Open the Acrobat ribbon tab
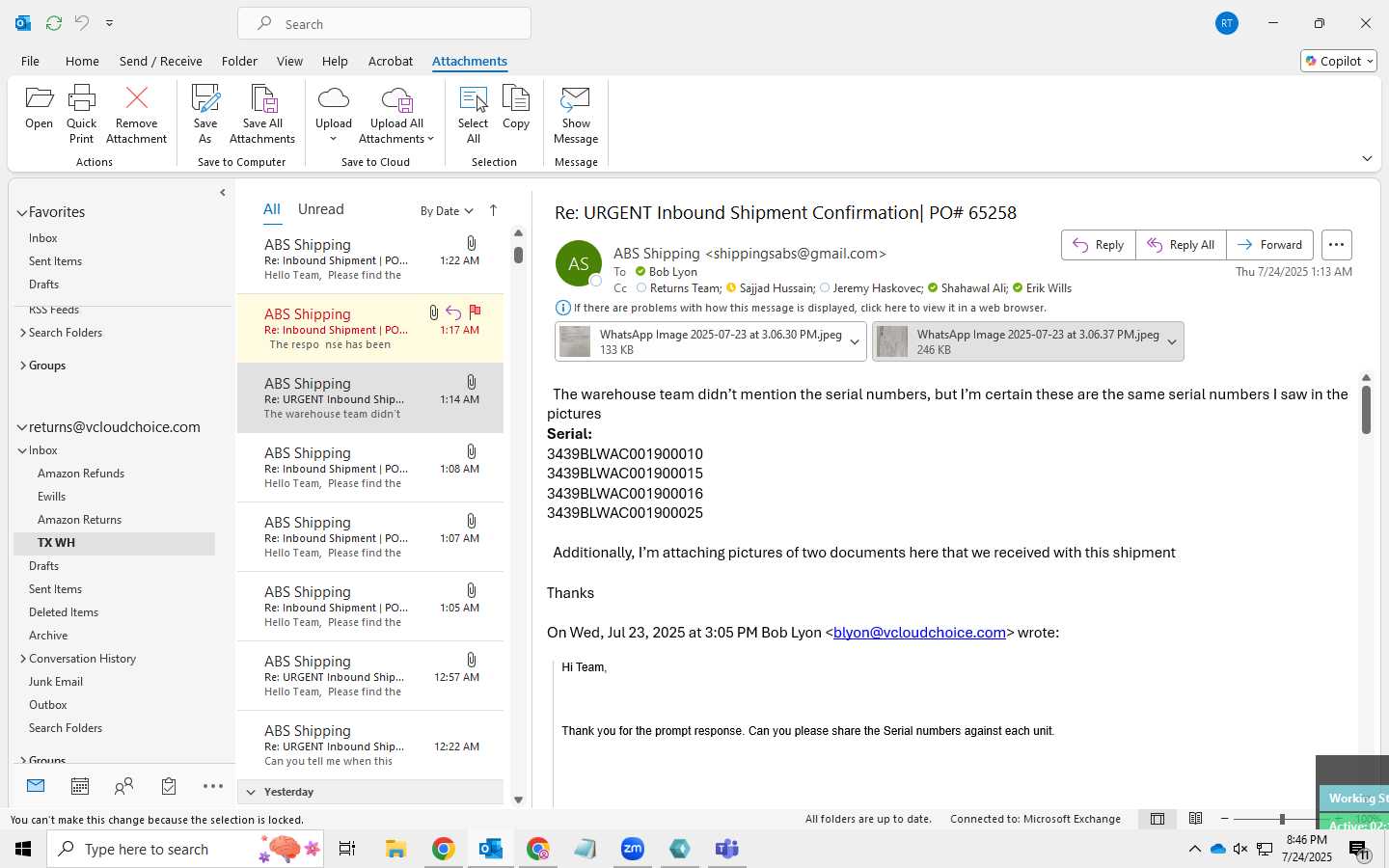The image size is (1389, 868). (x=391, y=61)
